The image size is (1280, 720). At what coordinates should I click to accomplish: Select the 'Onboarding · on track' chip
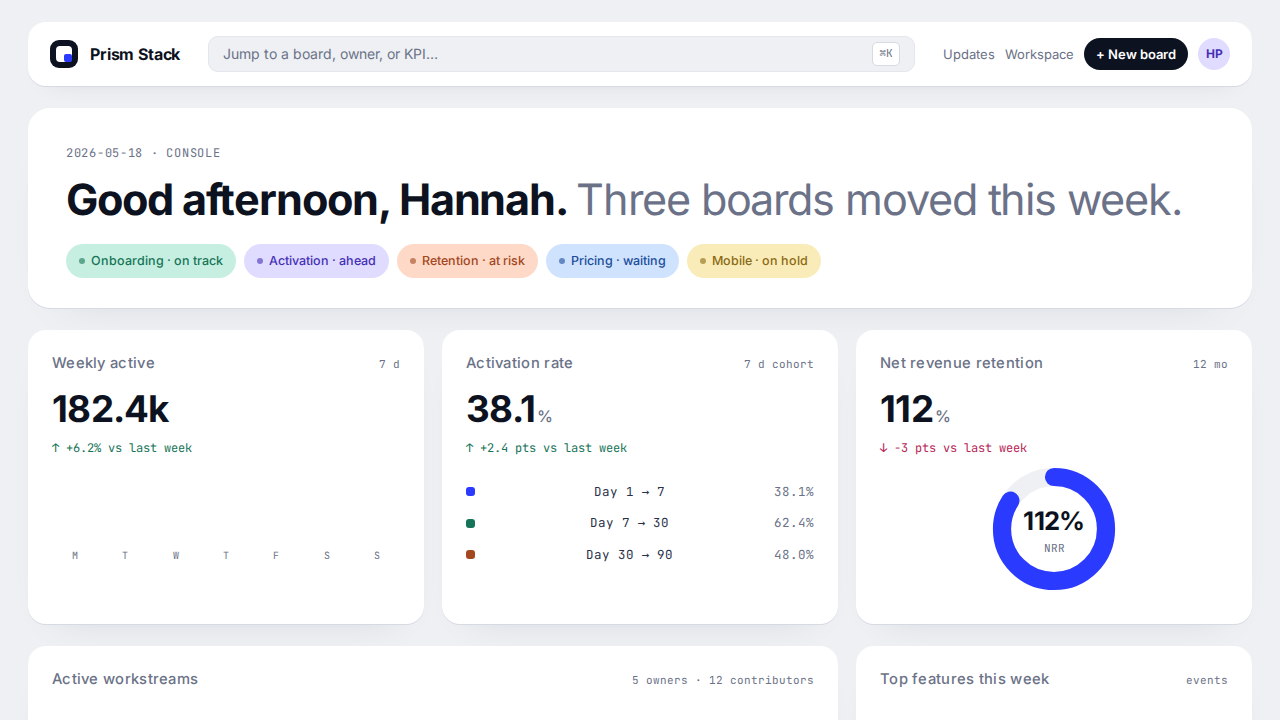click(x=151, y=261)
